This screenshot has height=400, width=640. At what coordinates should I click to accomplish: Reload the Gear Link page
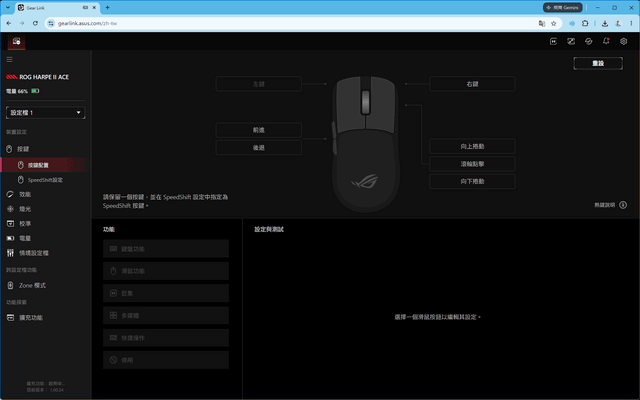35,23
